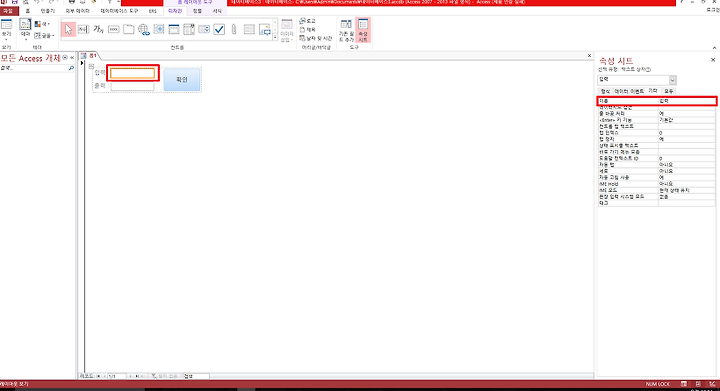Viewport: 720px width, 391px height.
Task: Choose the Hyperlink control tool
Action: point(144,29)
